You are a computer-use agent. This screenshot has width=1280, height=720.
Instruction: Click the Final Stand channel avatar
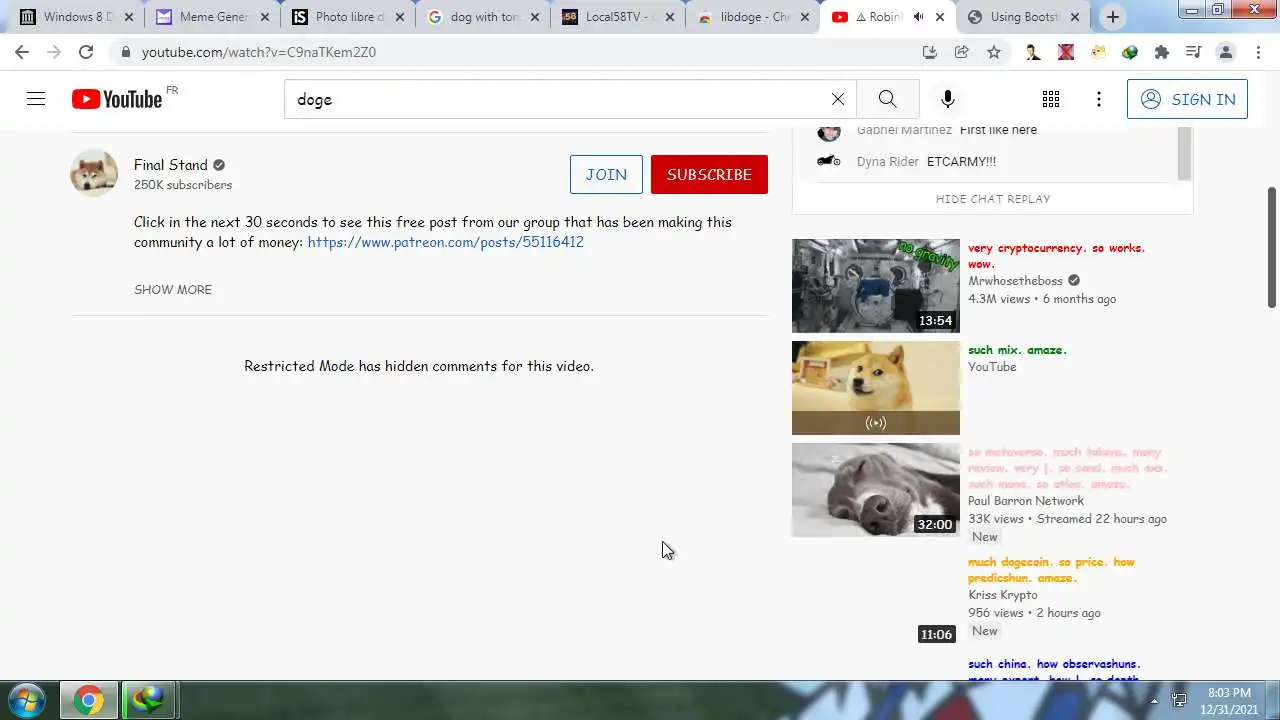click(x=94, y=173)
